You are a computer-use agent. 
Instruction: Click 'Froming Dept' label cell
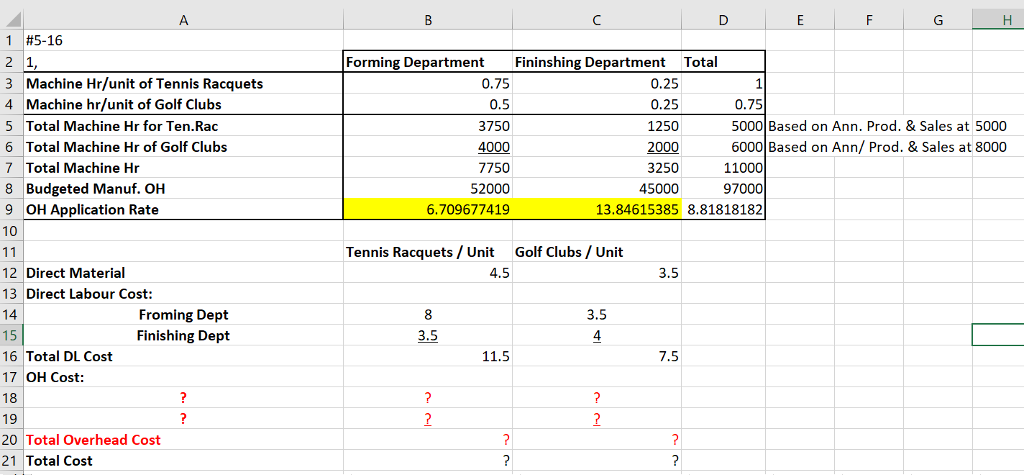coord(184,315)
